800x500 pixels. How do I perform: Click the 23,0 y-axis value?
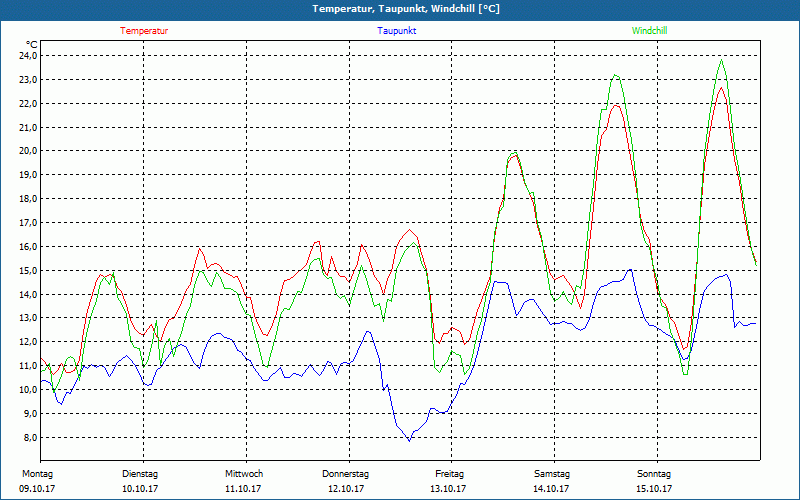28,80
